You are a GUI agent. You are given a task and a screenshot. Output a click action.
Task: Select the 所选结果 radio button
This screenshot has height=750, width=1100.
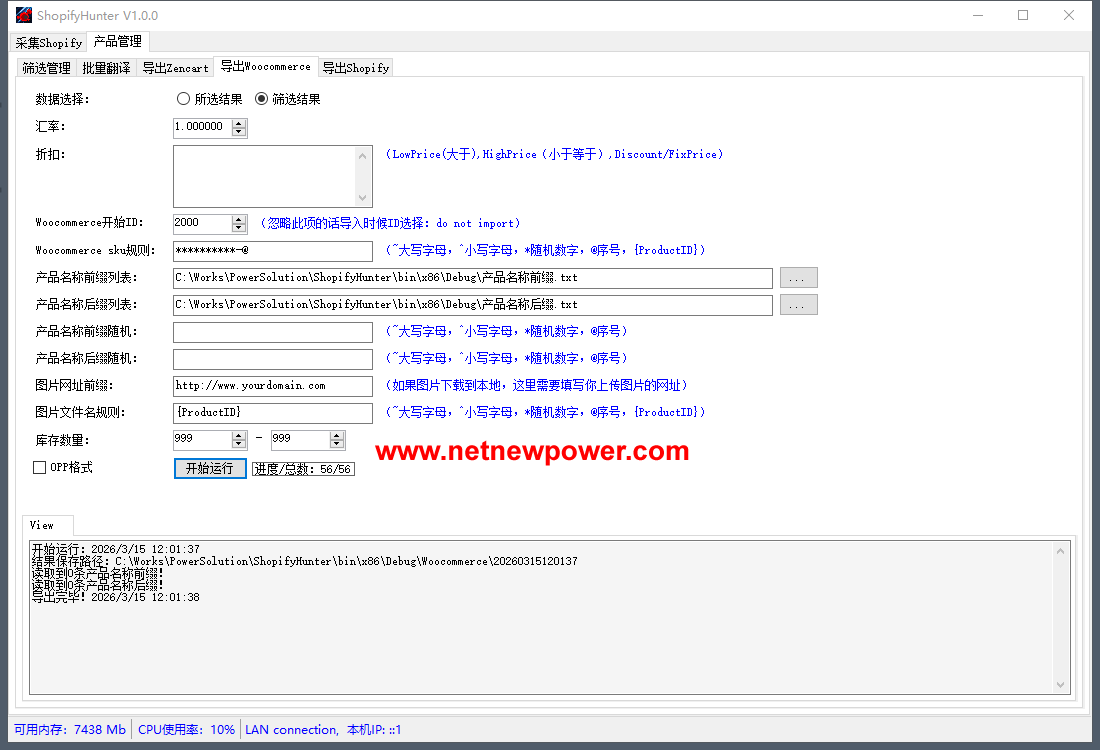pos(183,99)
